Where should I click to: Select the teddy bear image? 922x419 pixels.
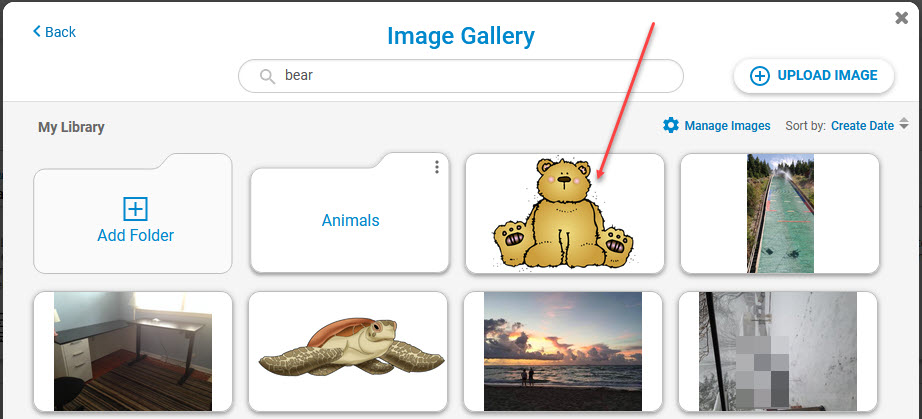click(x=563, y=213)
